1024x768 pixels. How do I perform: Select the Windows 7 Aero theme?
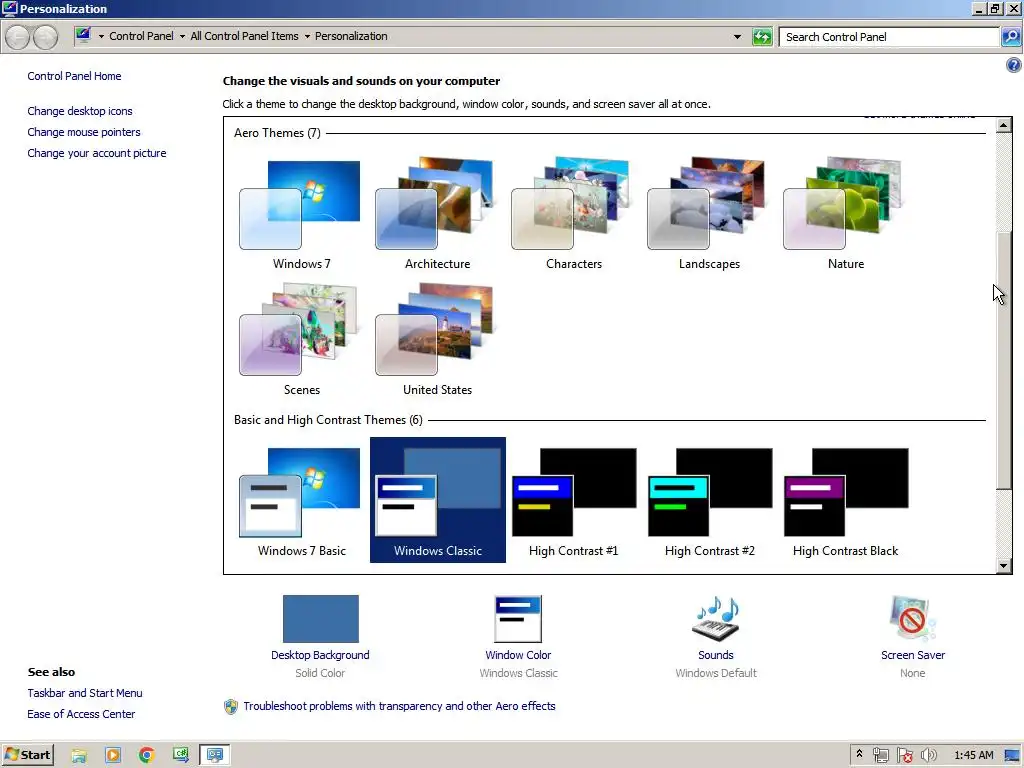301,214
